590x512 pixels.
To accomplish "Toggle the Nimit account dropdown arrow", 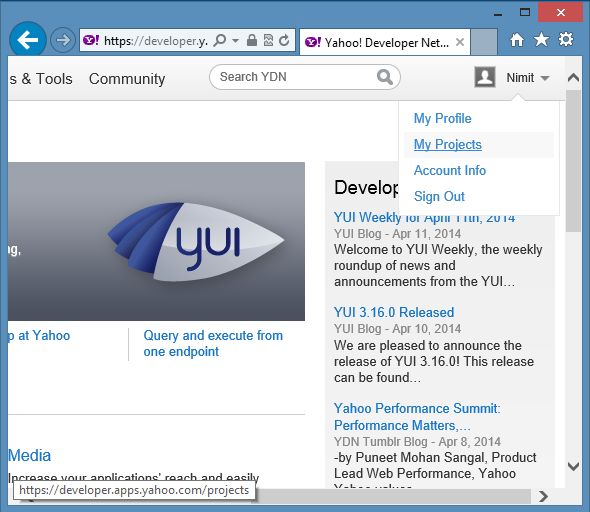I will 544,78.
